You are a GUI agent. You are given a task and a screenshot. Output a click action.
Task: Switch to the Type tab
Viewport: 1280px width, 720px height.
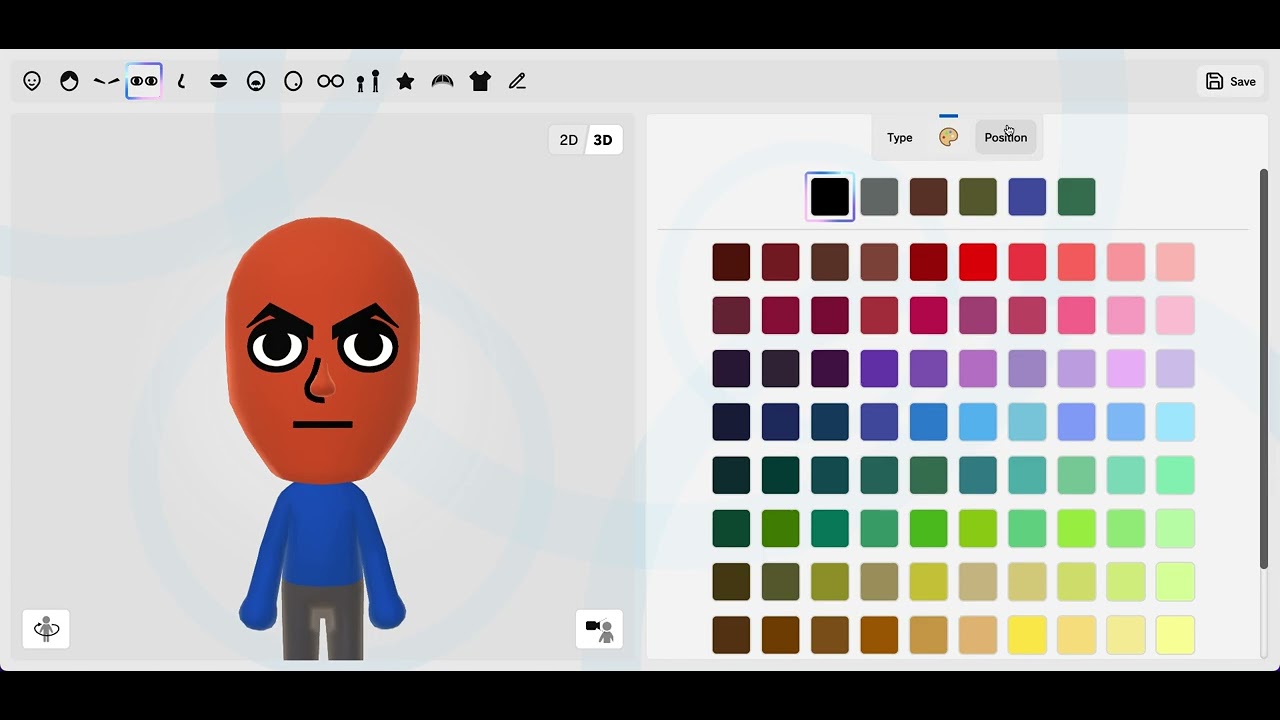click(900, 138)
